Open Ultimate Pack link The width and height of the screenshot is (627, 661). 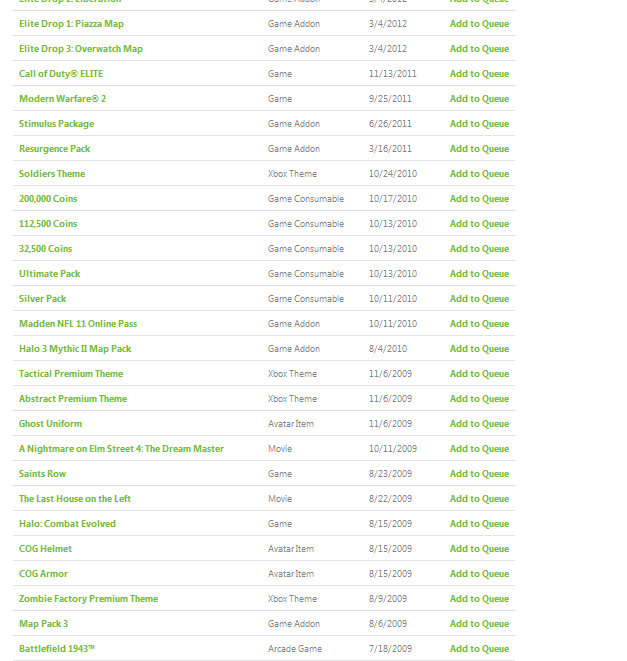click(49, 274)
